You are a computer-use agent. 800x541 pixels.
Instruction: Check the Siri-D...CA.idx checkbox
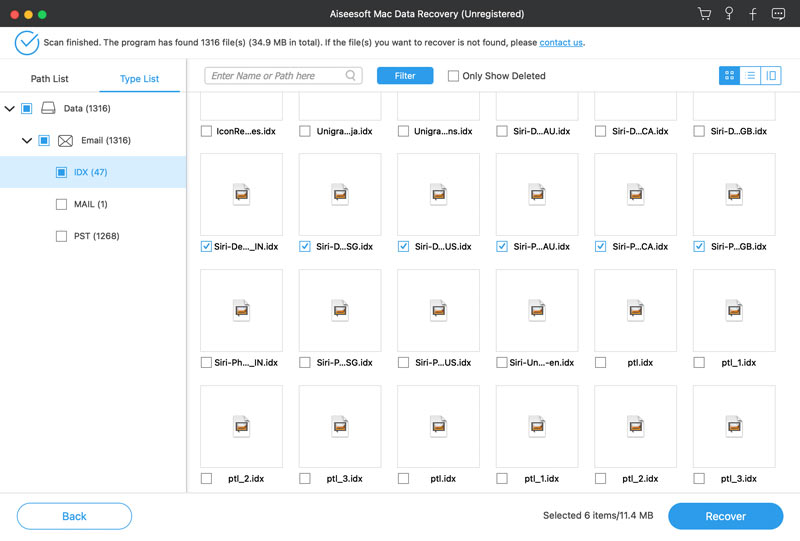pyautogui.click(x=601, y=131)
